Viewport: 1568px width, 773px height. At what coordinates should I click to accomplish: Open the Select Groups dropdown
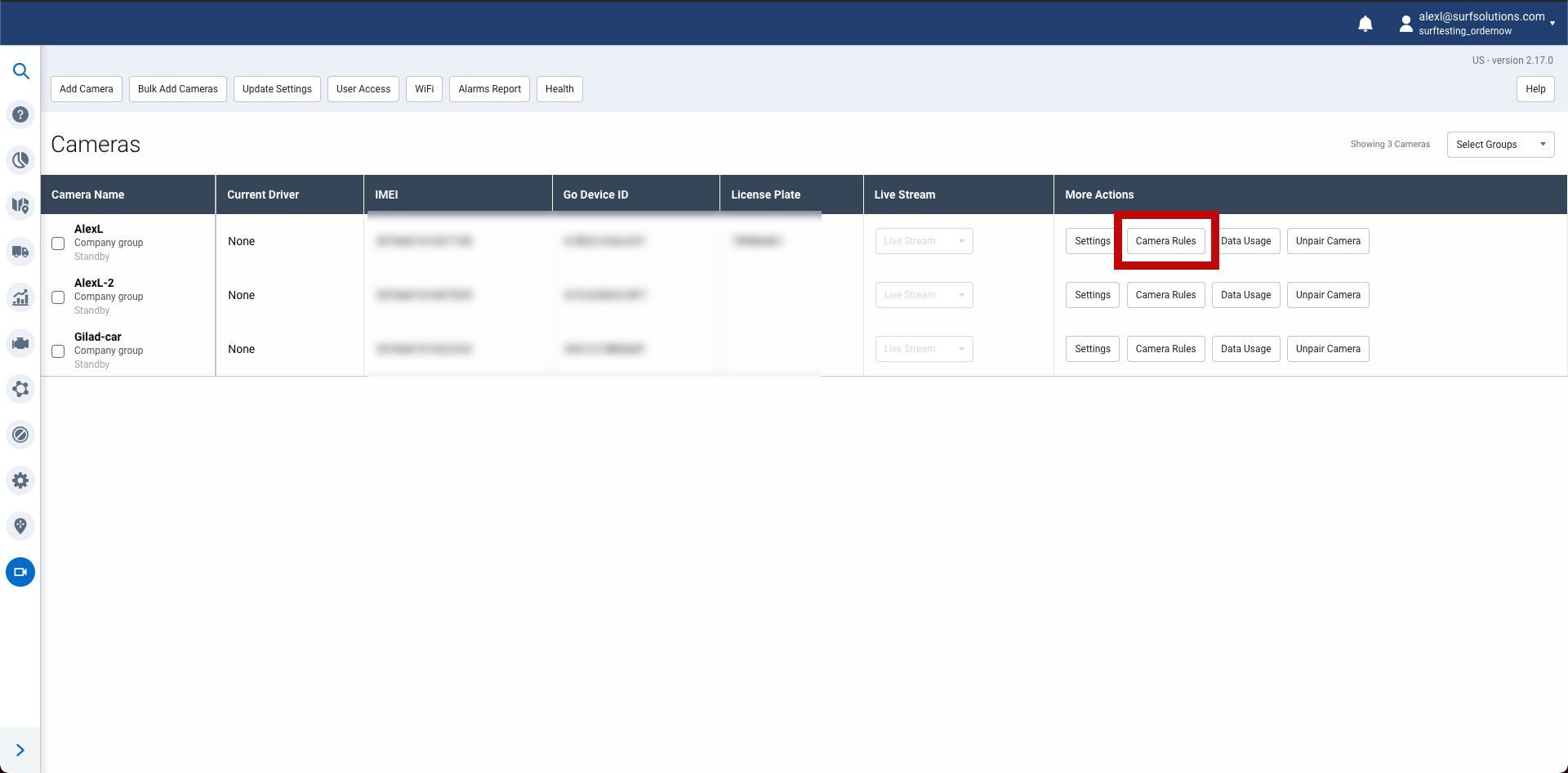(x=1500, y=145)
